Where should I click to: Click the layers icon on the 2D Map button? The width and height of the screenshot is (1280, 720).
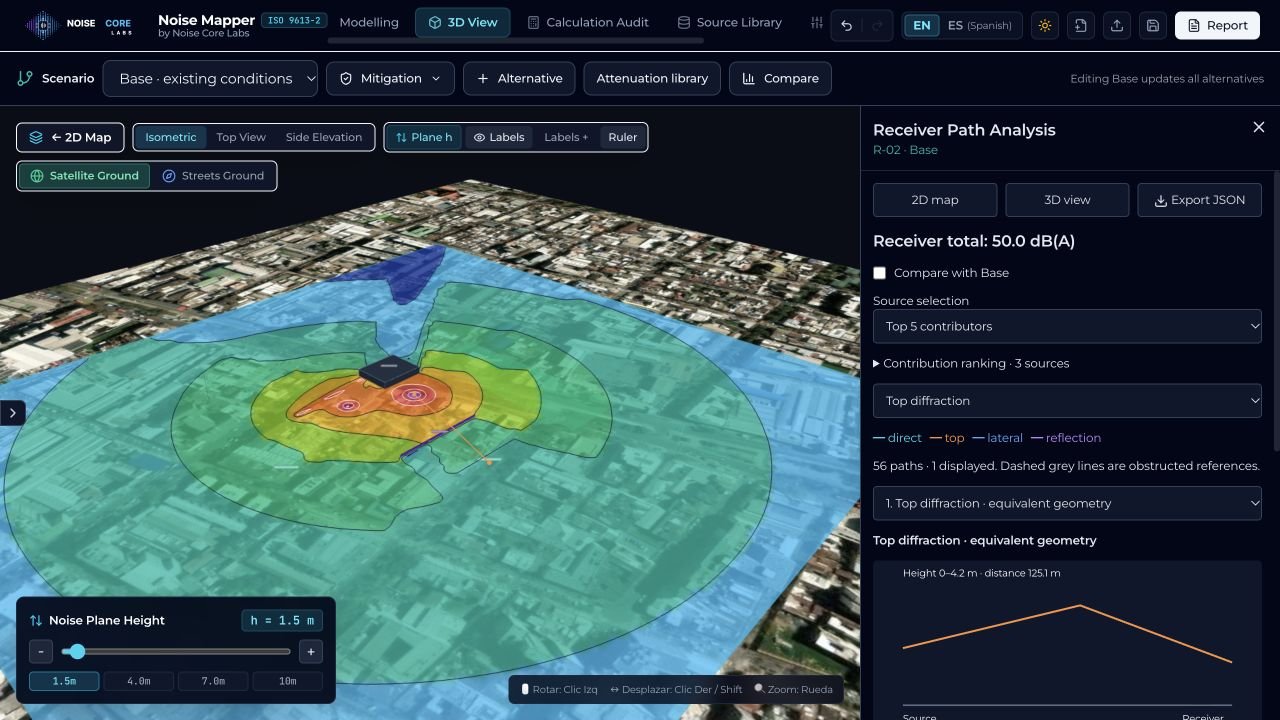coord(36,137)
